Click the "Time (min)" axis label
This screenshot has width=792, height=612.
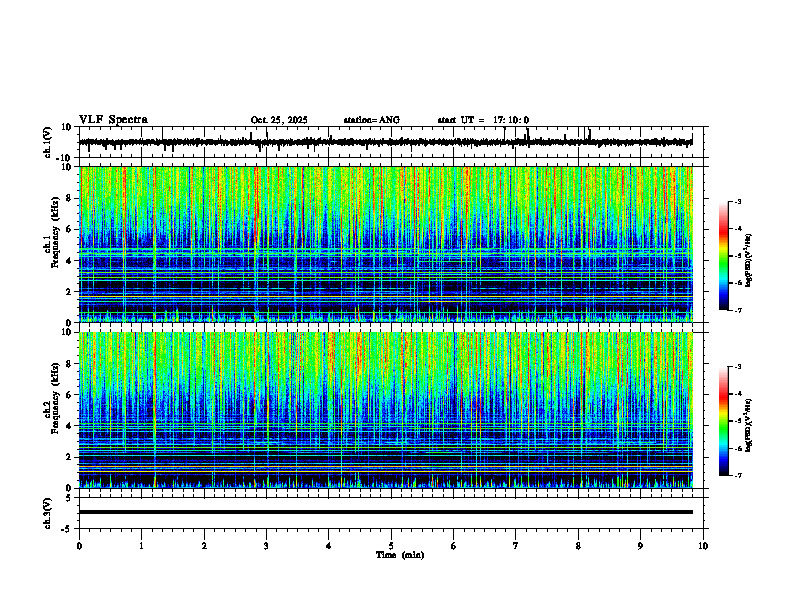coord(400,555)
